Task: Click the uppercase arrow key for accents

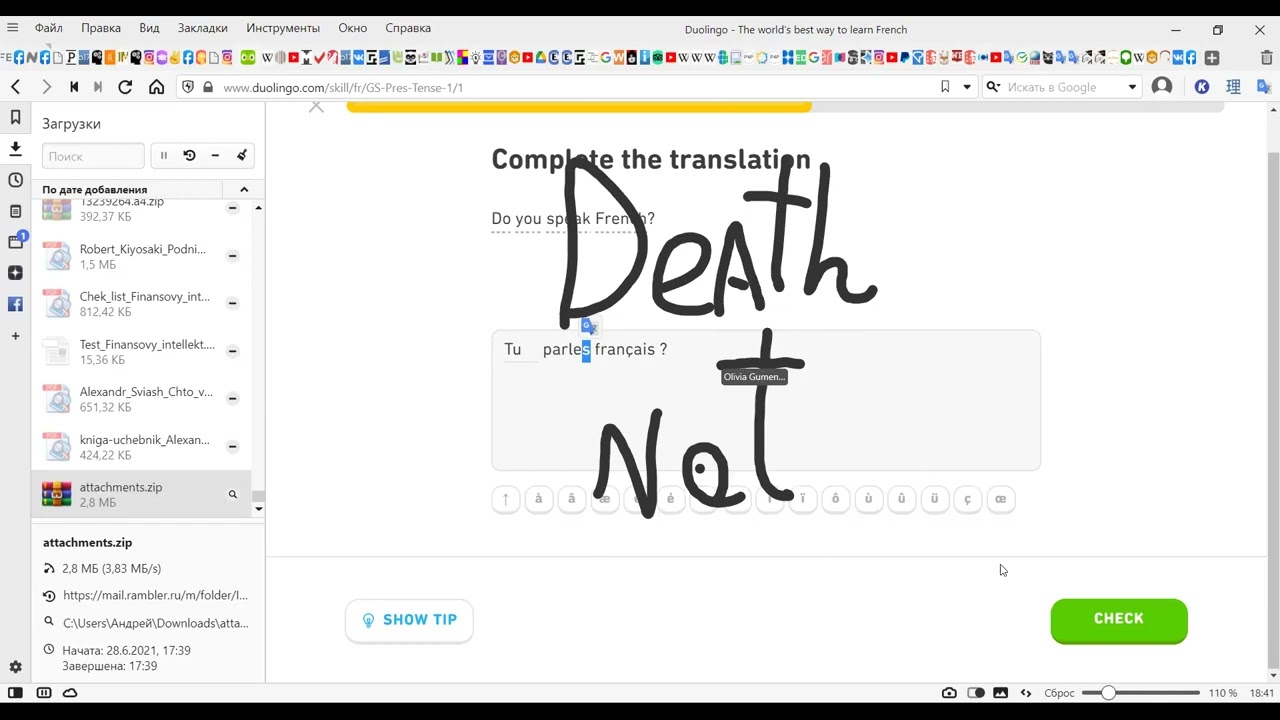Action: click(506, 499)
